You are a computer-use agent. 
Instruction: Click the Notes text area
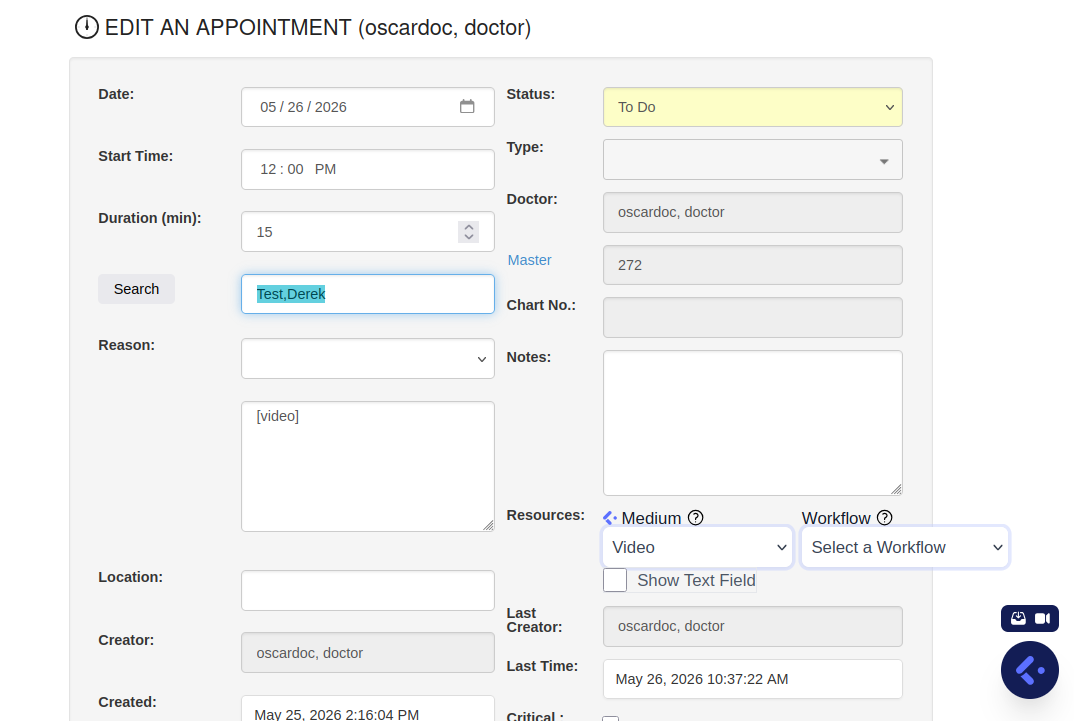click(753, 422)
